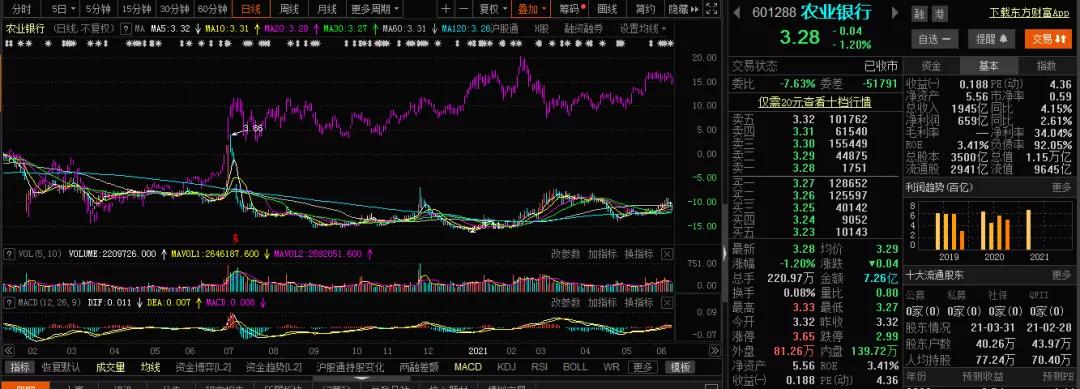Image resolution: width=1080 pixels, height=389 pixels.
Task: Open 复权 adjustment dropdown
Action: 492,9
